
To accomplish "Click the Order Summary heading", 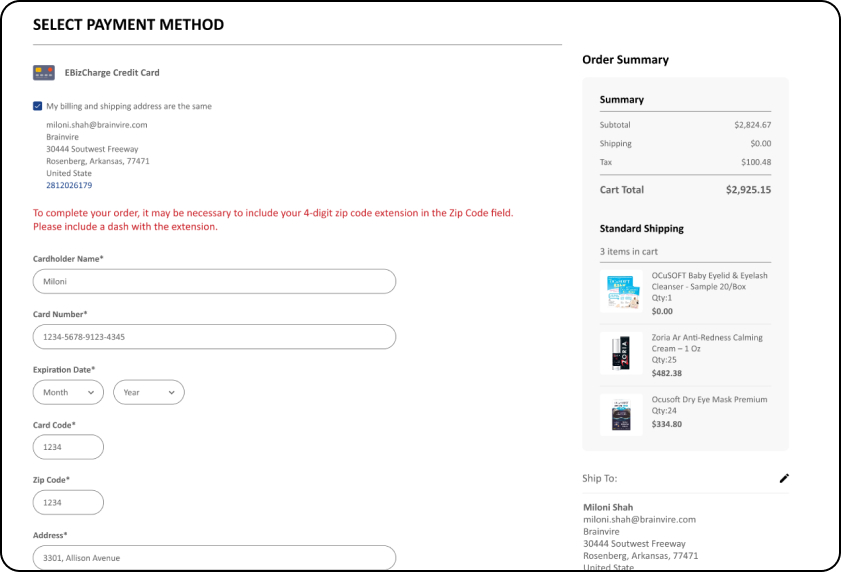I will (625, 60).
